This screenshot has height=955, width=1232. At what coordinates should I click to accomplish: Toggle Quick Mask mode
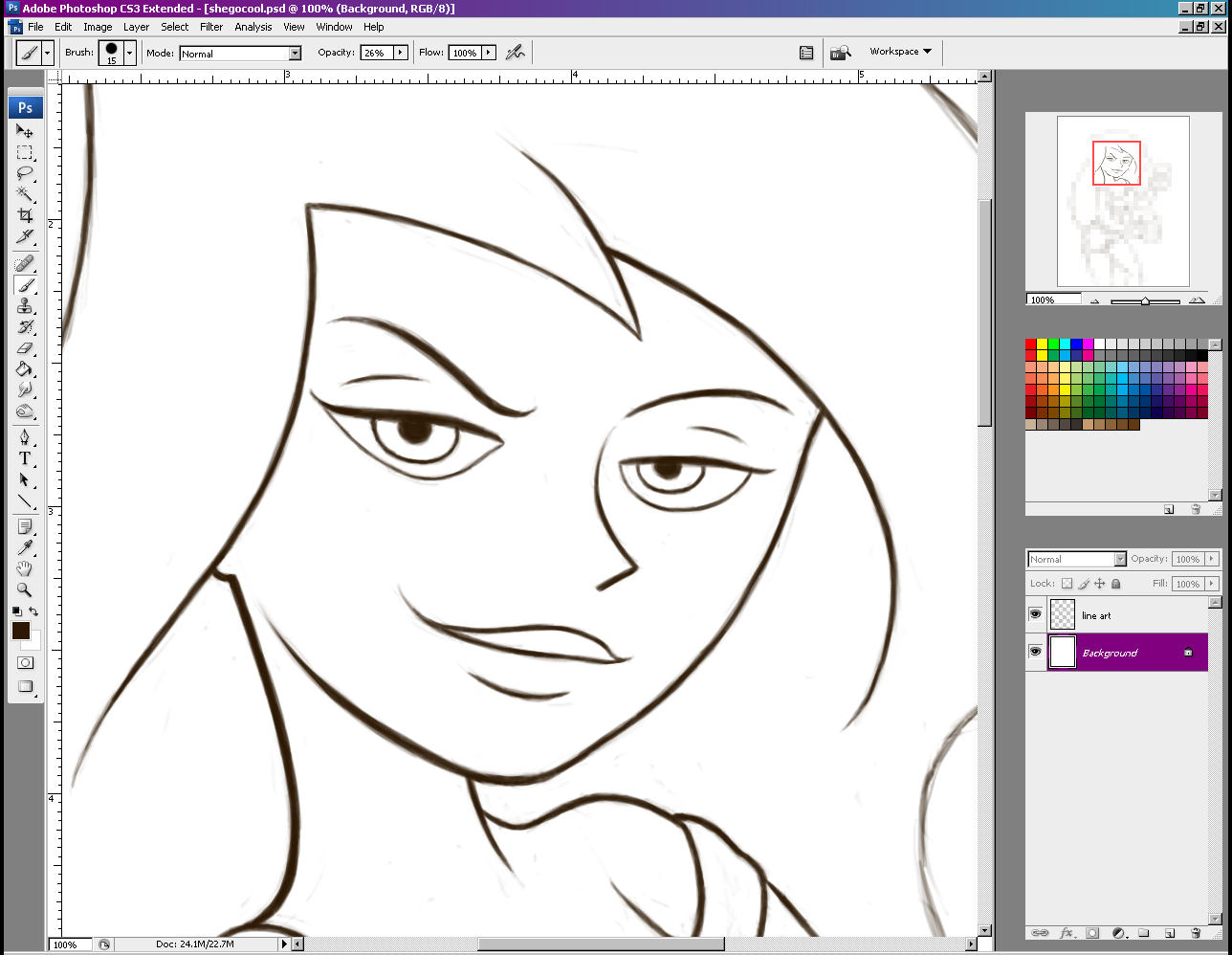[x=25, y=662]
